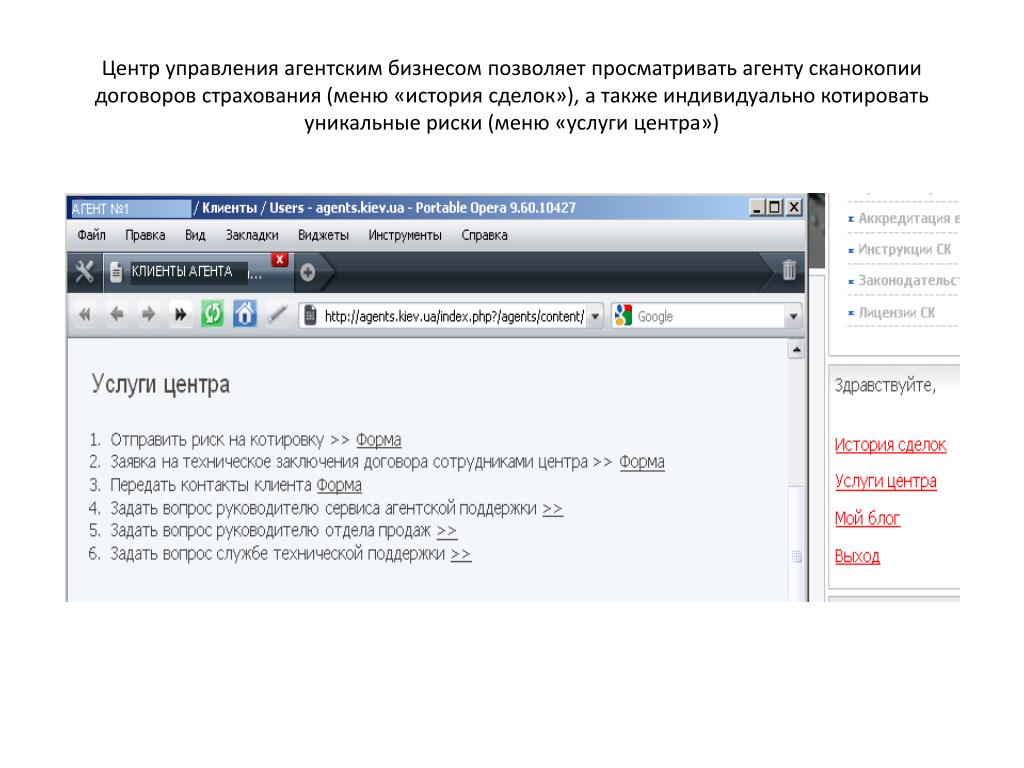The image size is (1024, 768).
Task: Click >> link for руководителю сервиса агентской поддержки
Action: point(552,508)
